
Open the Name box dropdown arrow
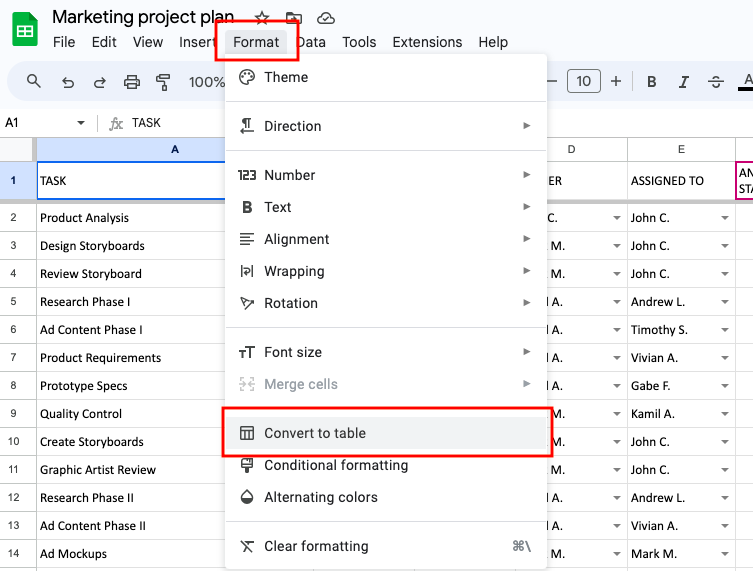[81, 123]
